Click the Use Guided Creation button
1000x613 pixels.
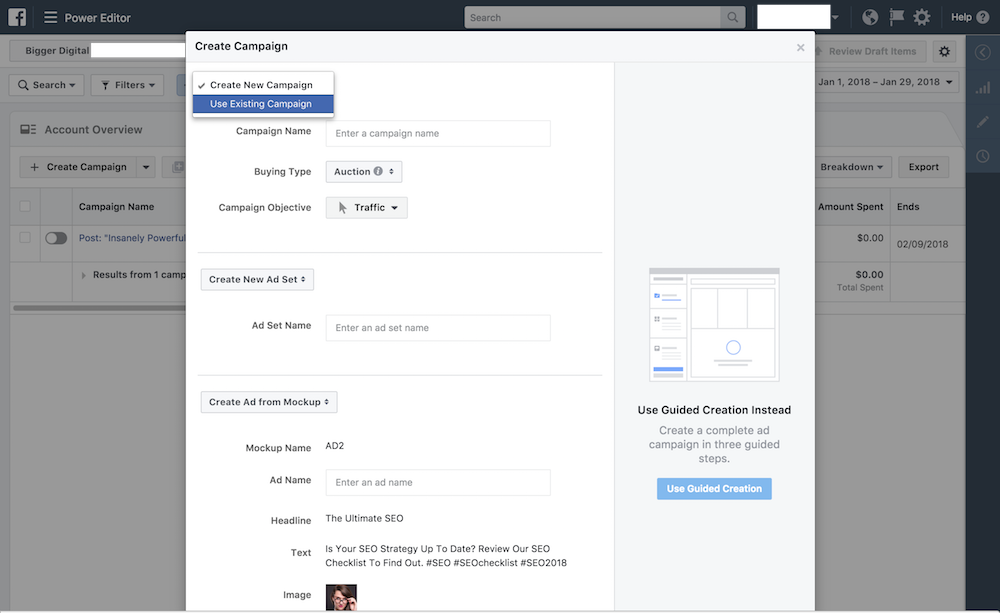714,489
